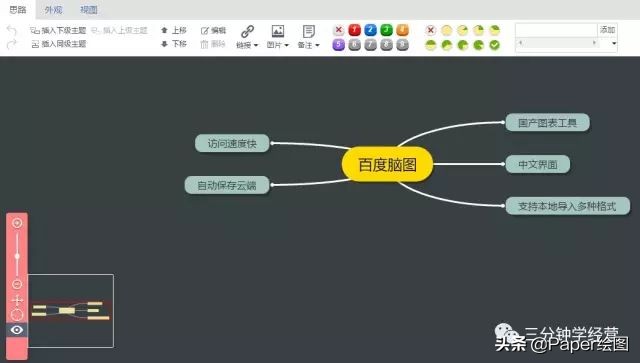Remove priority with the X priority icon
This screenshot has height=363, width=640.
pos(338,30)
